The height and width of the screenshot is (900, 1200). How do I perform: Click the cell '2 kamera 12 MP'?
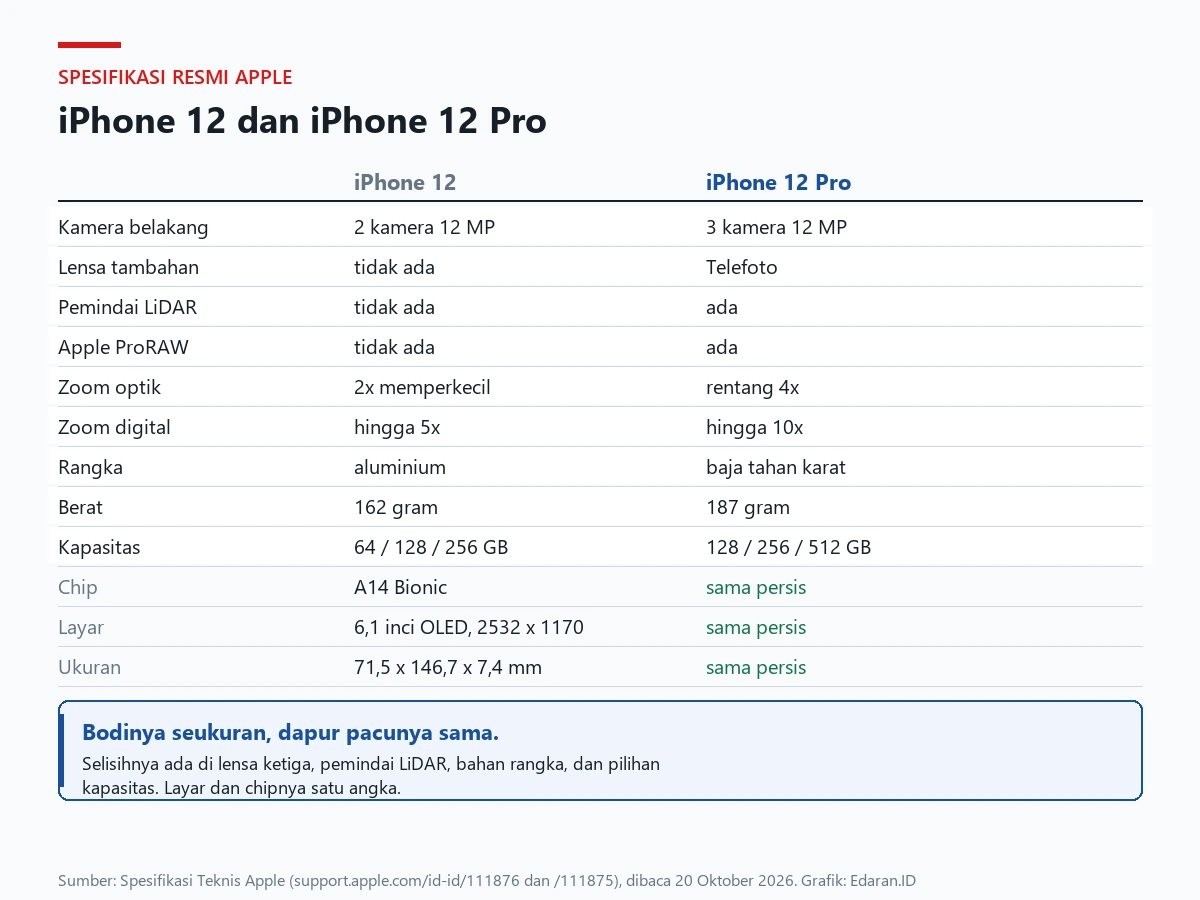tap(424, 227)
